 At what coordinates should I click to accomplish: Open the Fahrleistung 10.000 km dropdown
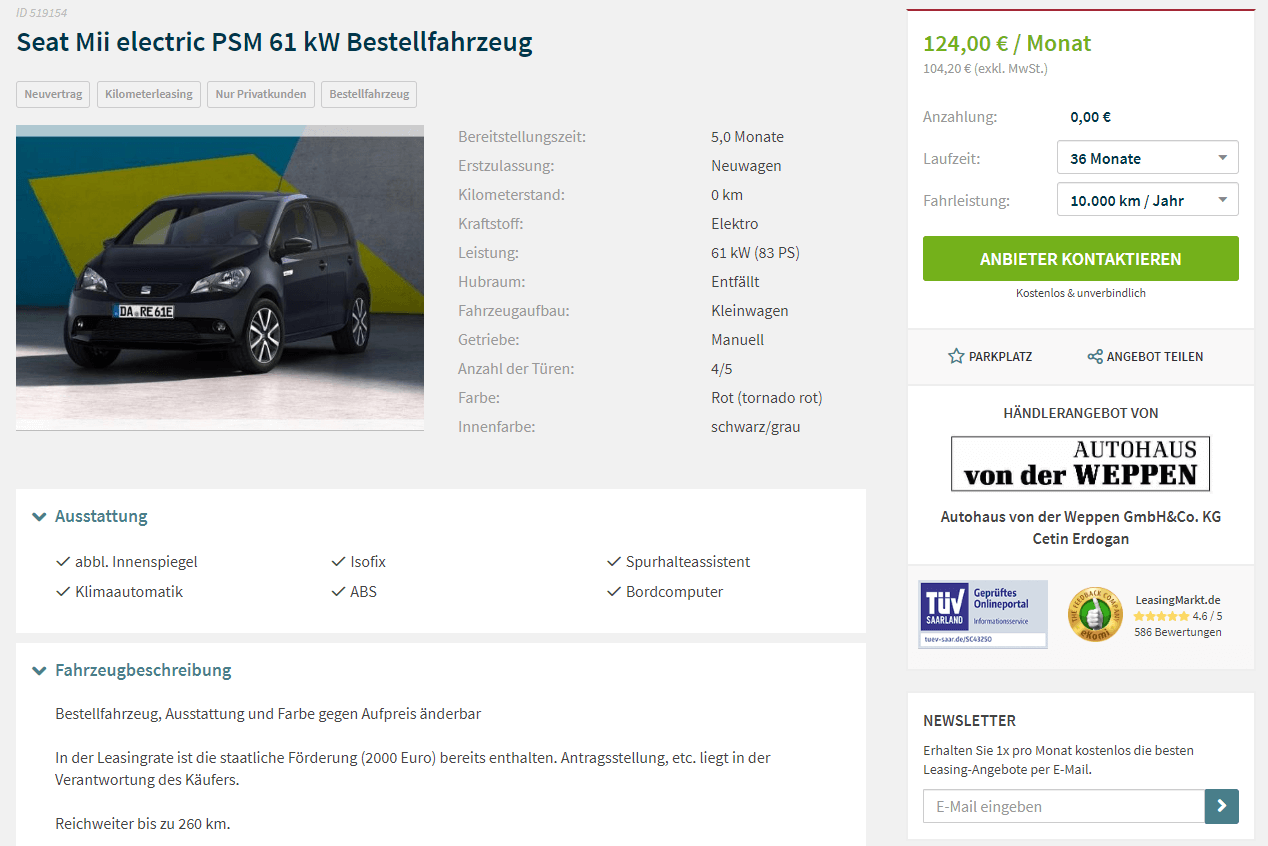(x=1148, y=200)
